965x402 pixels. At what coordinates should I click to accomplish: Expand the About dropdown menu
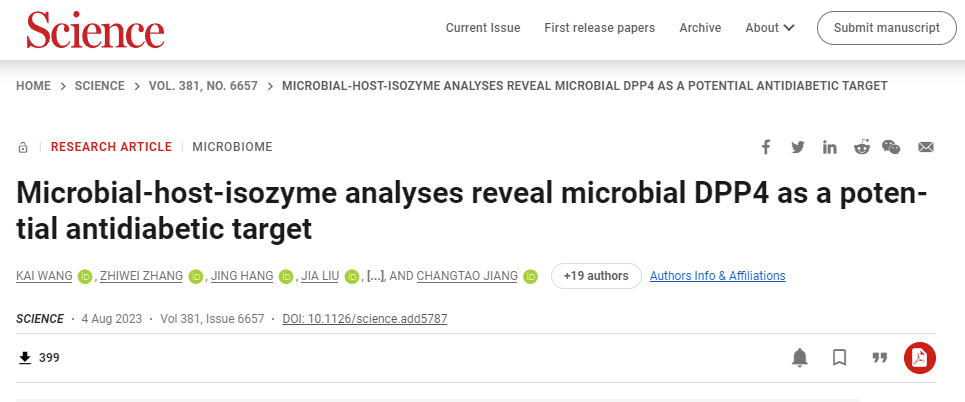(770, 28)
